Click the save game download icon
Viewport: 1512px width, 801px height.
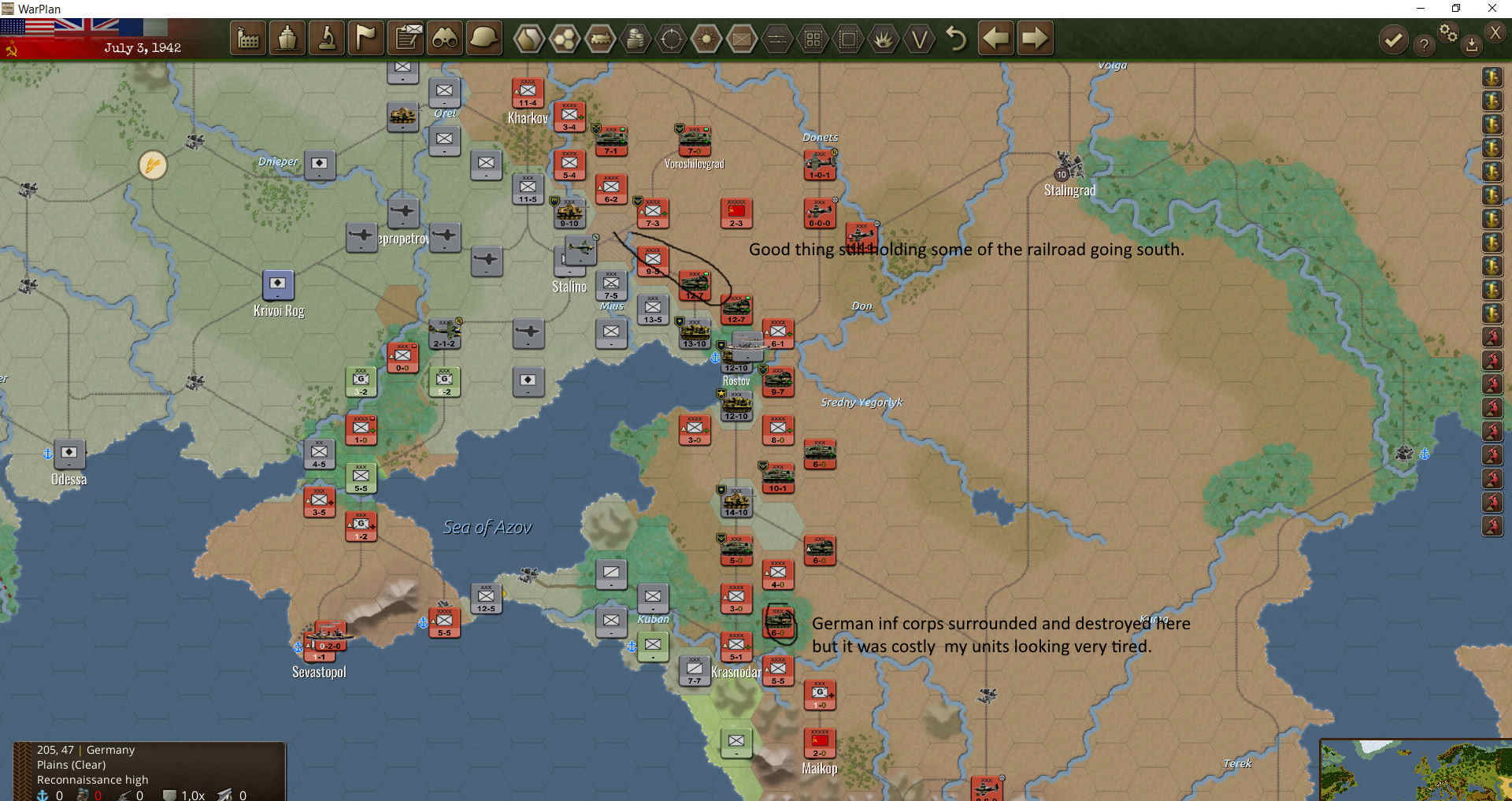click(x=1471, y=45)
